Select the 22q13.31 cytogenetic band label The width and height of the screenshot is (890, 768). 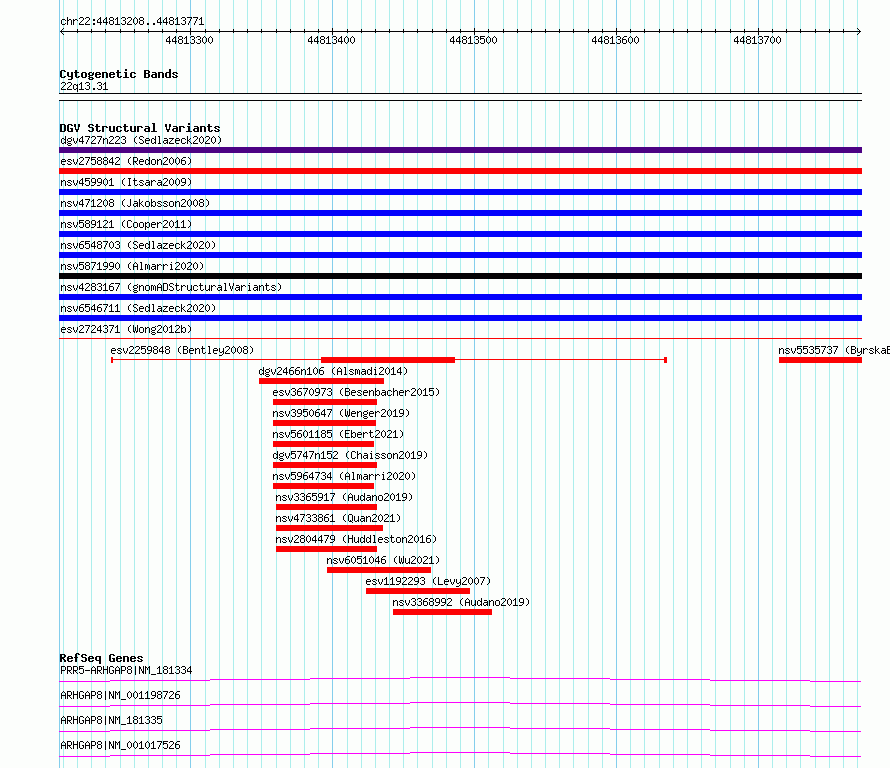(x=84, y=86)
